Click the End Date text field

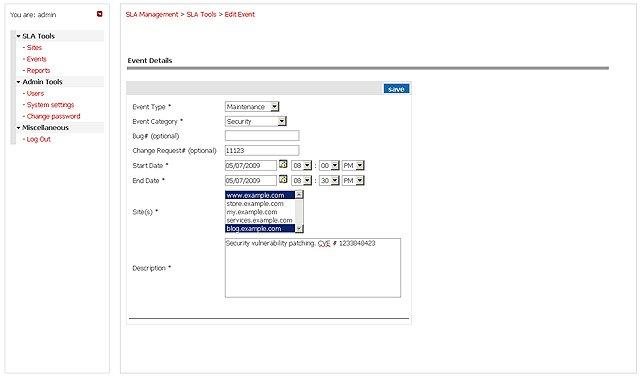251,180
